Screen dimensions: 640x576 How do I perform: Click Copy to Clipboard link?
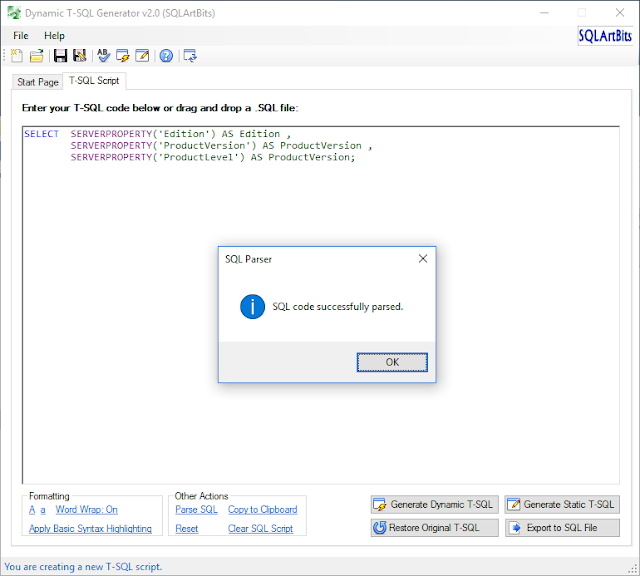tap(262, 509)
